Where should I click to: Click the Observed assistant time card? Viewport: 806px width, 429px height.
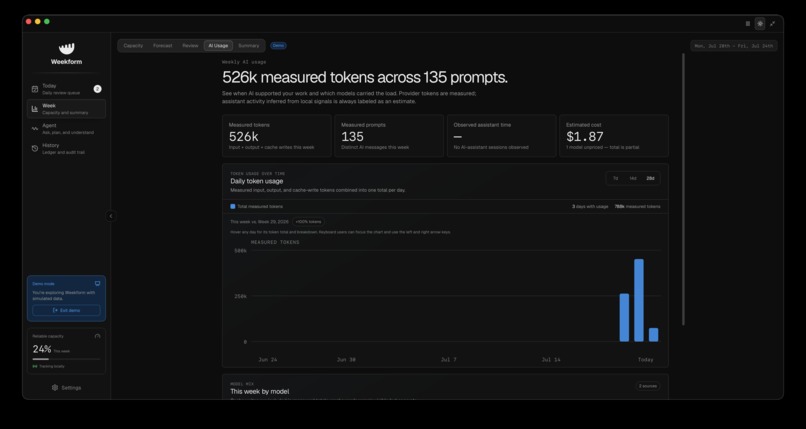pyautogui.click(x=502, y=136)
